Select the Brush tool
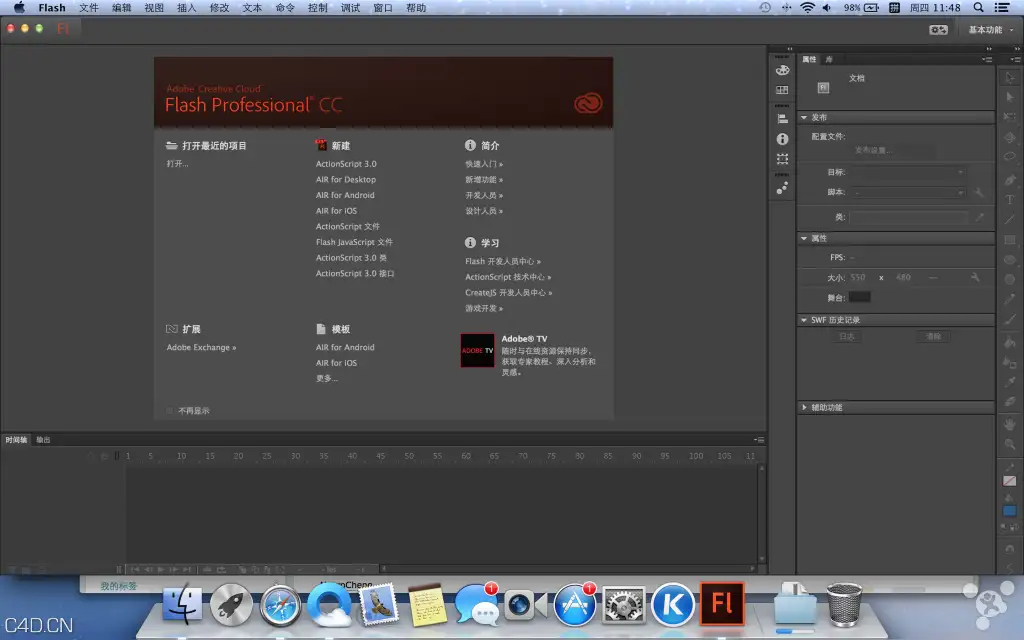Viewport: 1024px width, 640px height. pos(1010,319)
